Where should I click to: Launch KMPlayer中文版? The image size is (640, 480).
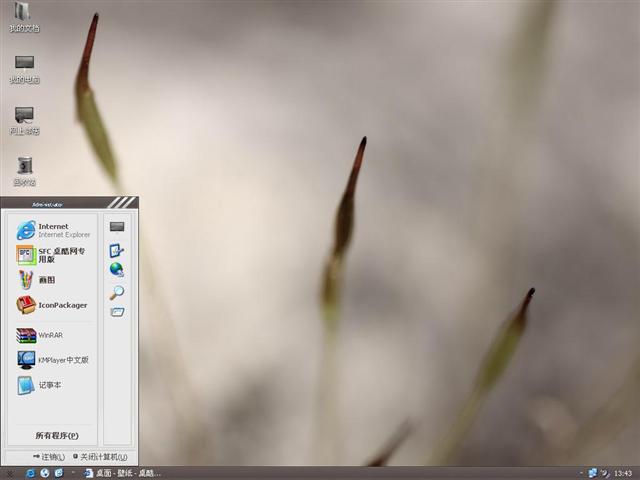pos(52,360)
